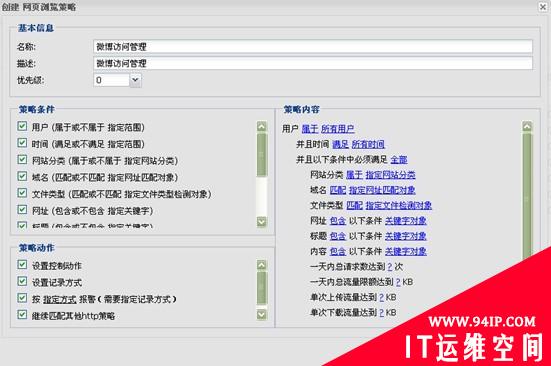Click the 包含 link in 标题 row
551x366 pixels.
[x=338, y=236]
